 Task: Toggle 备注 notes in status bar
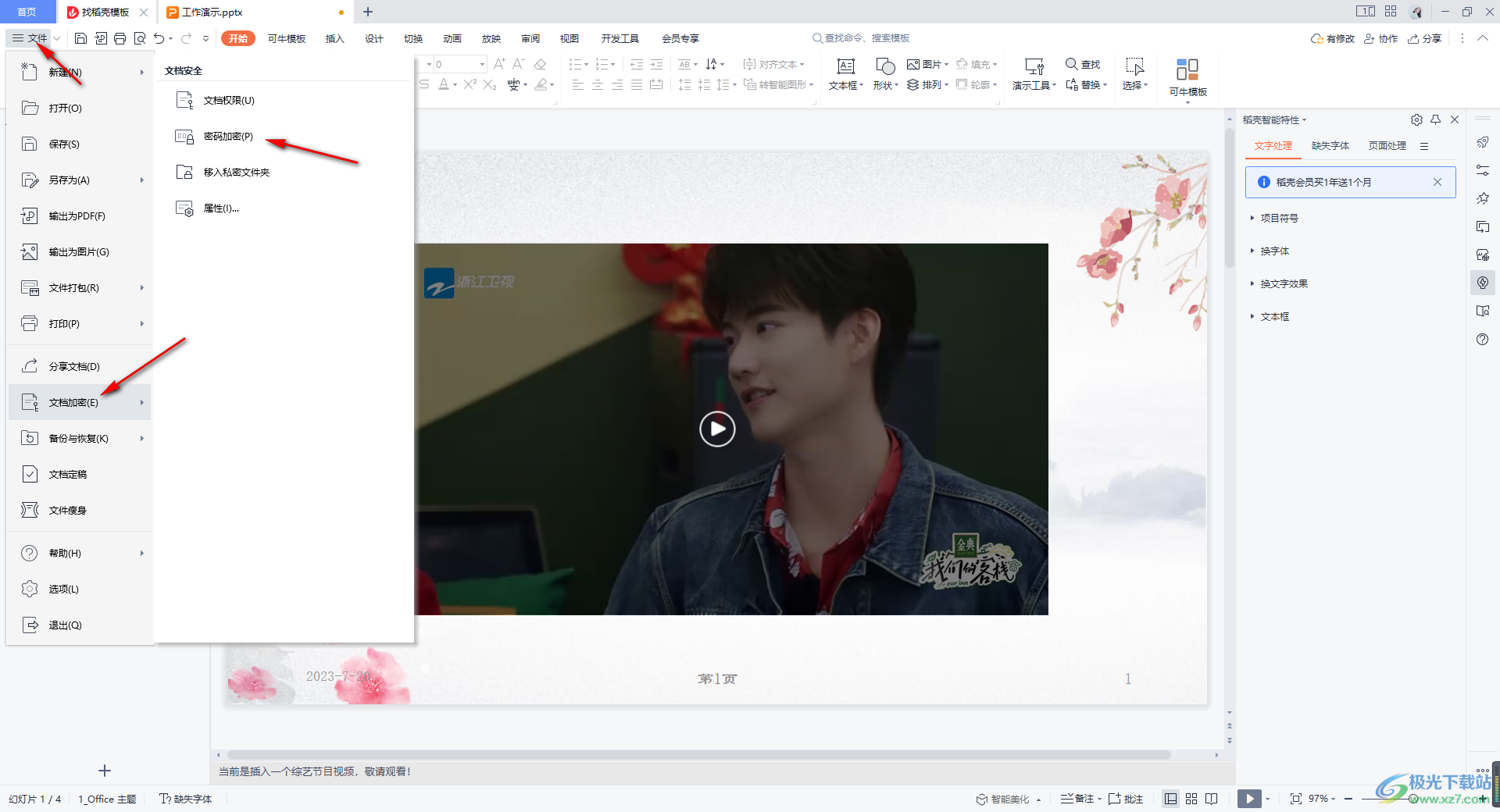coord(1077,799)
